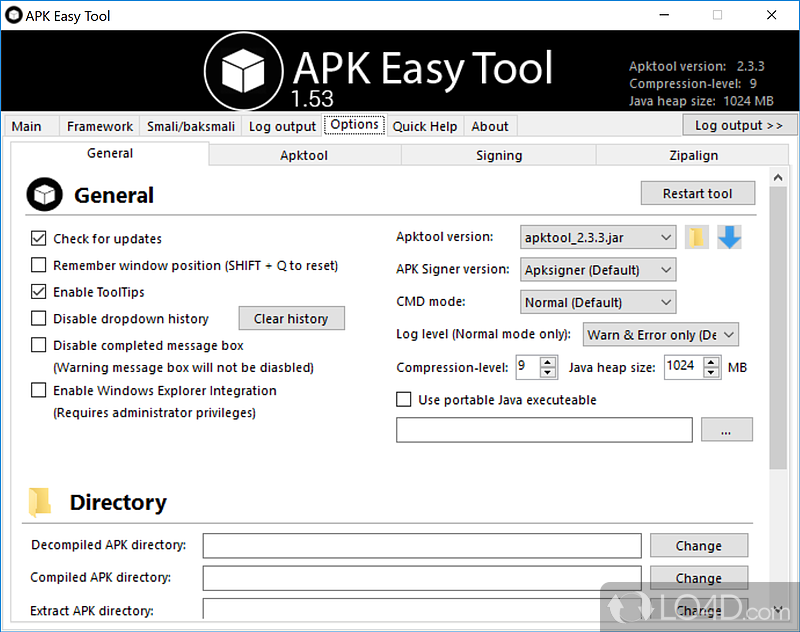
Task: Click the yellow folder icon beside Apktool version
Action: pos(697,238)
